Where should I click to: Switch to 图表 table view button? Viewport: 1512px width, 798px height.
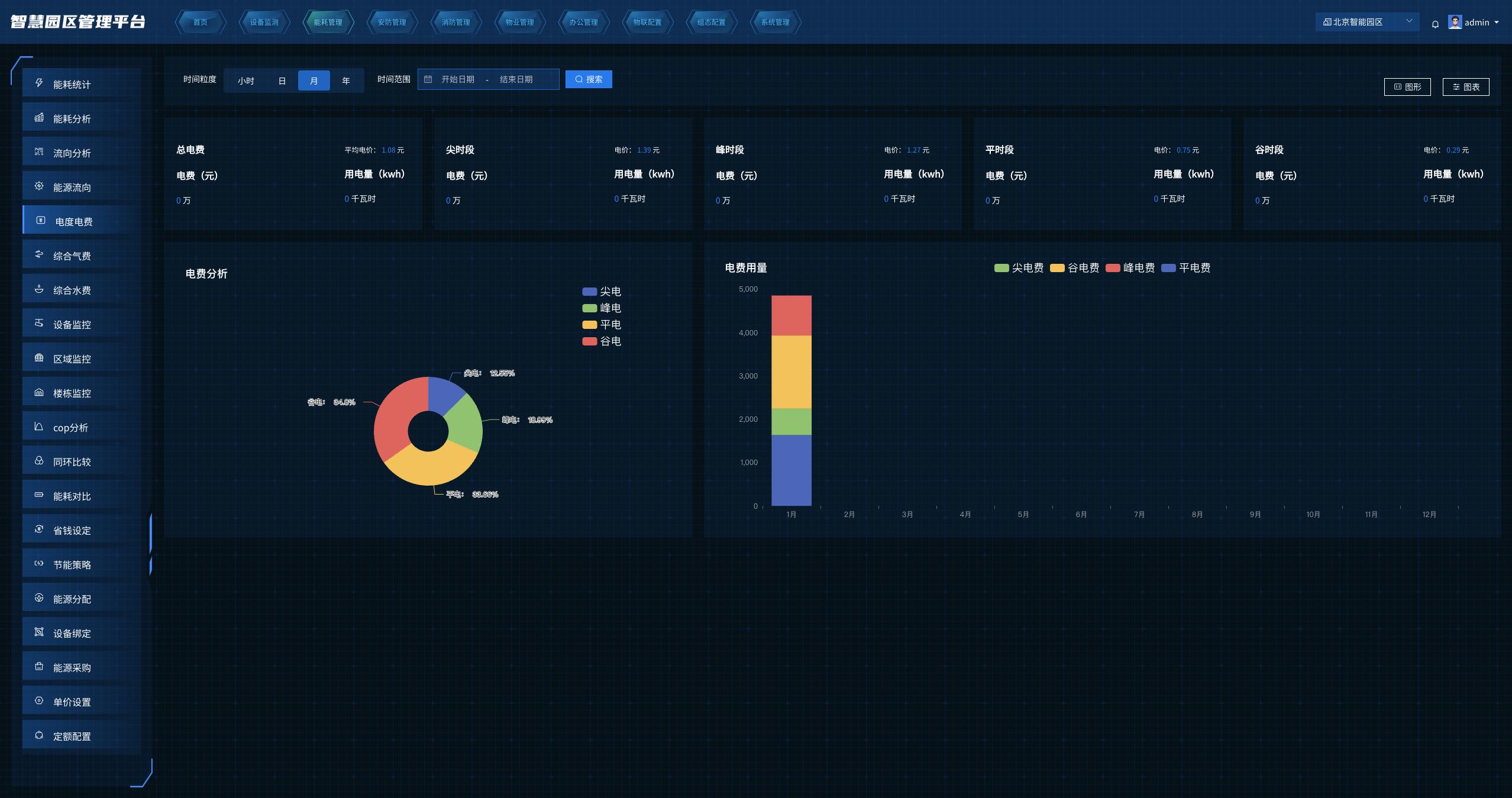pos(1465,87)
